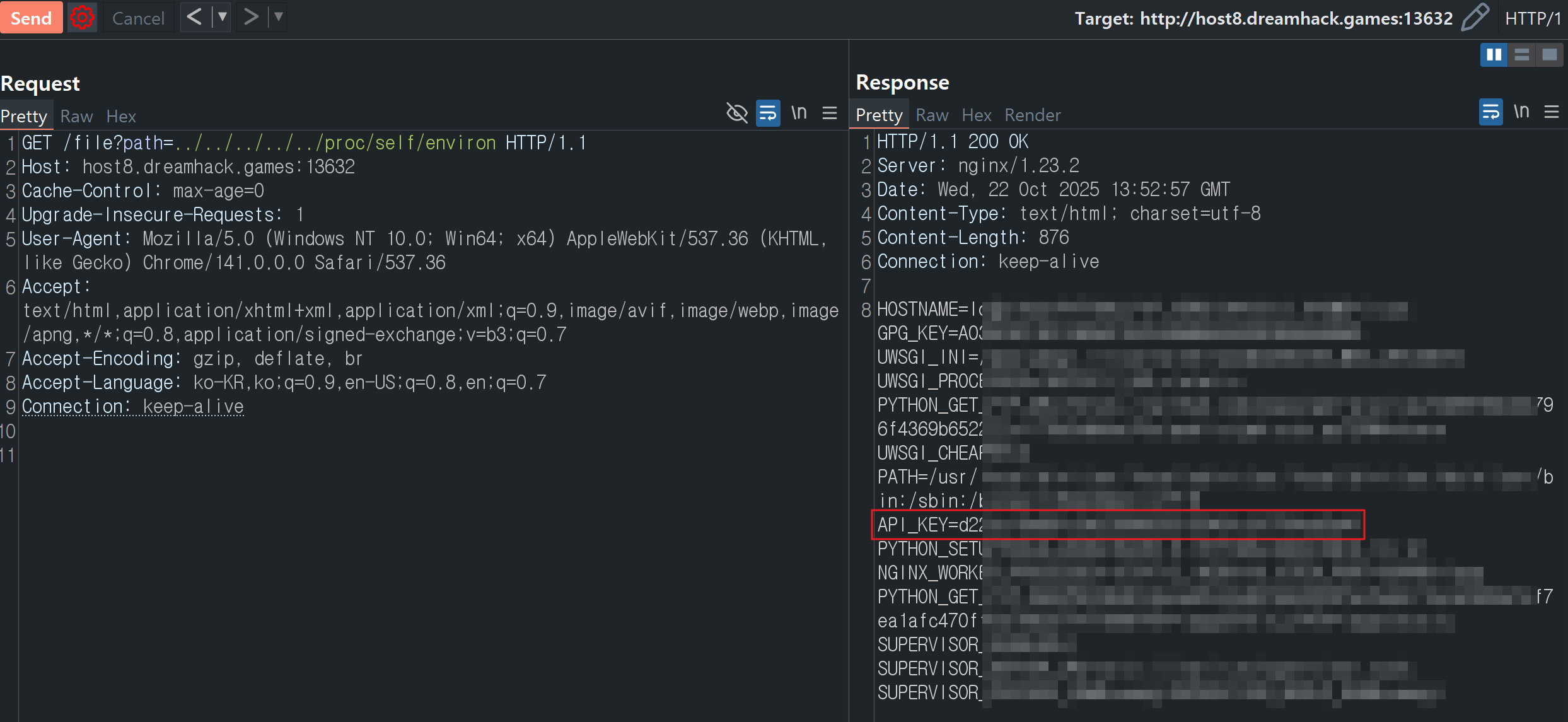1568x722 pixels.
Task: Open response panel hamburger options menu
Action: pyautogui.click(x=1551, y=112)
